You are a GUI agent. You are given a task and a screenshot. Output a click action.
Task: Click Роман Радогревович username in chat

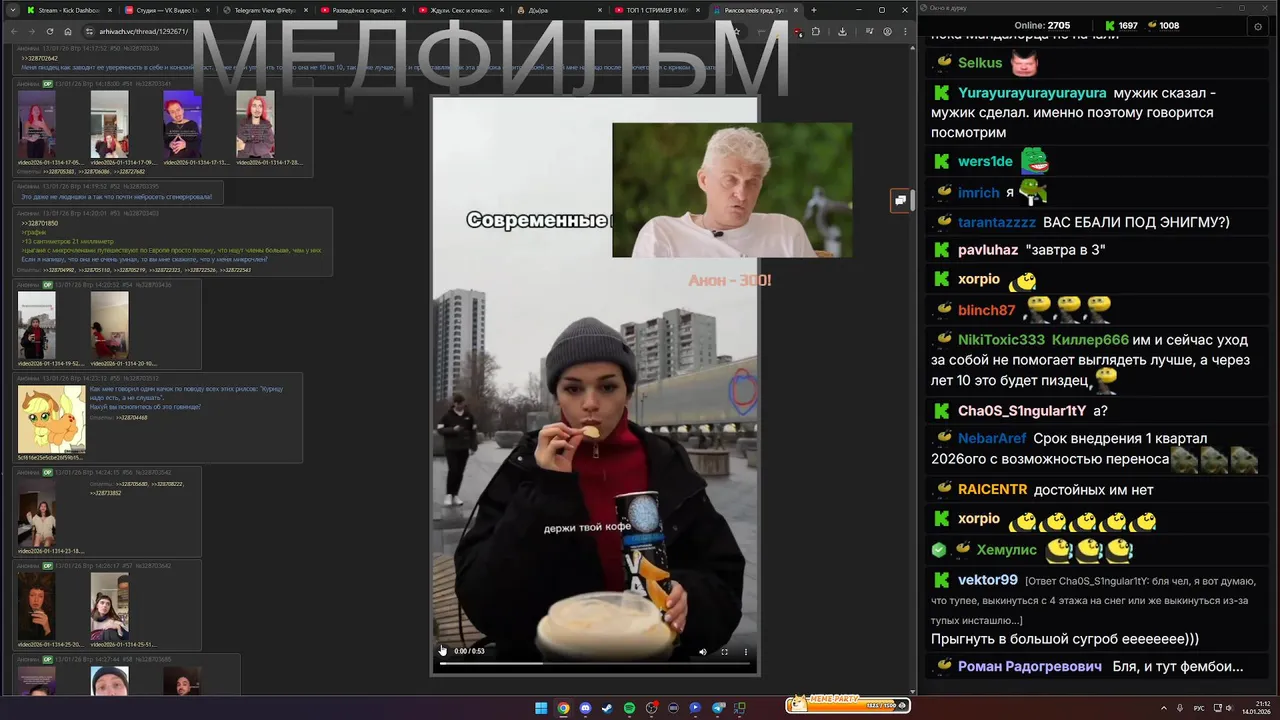1030,666
